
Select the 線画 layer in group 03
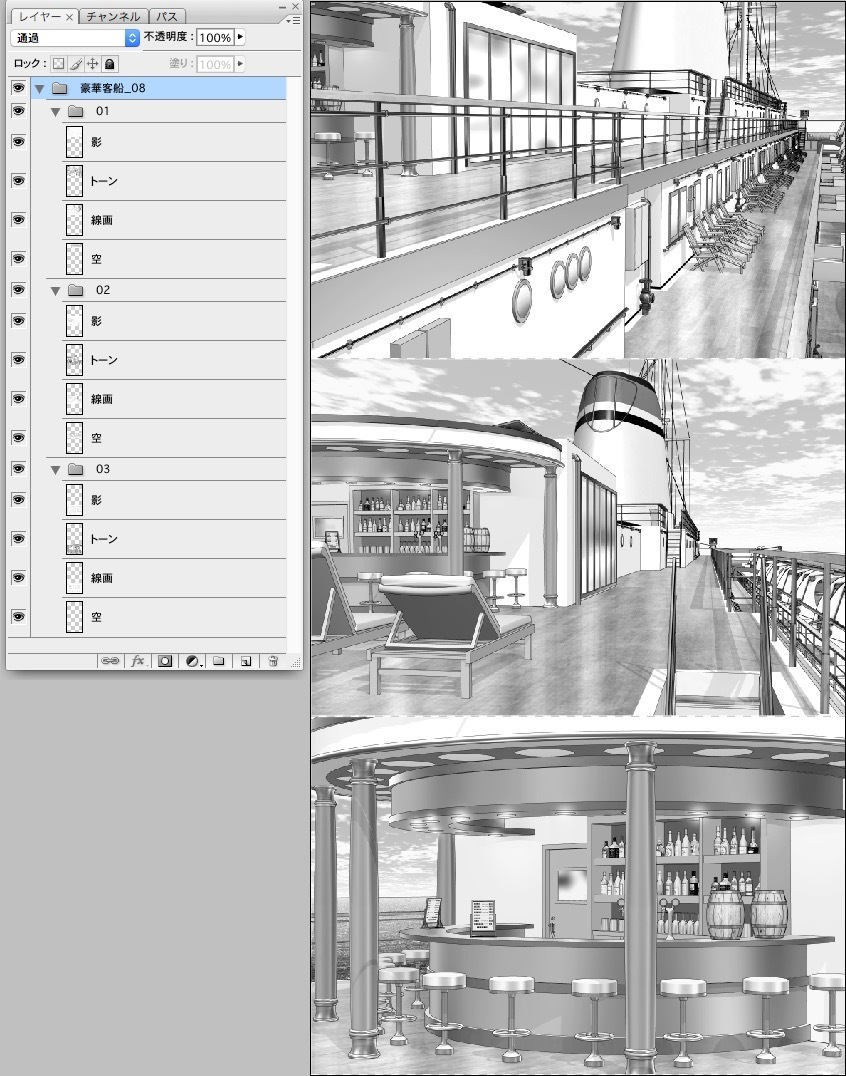click(x=130, y=577)
